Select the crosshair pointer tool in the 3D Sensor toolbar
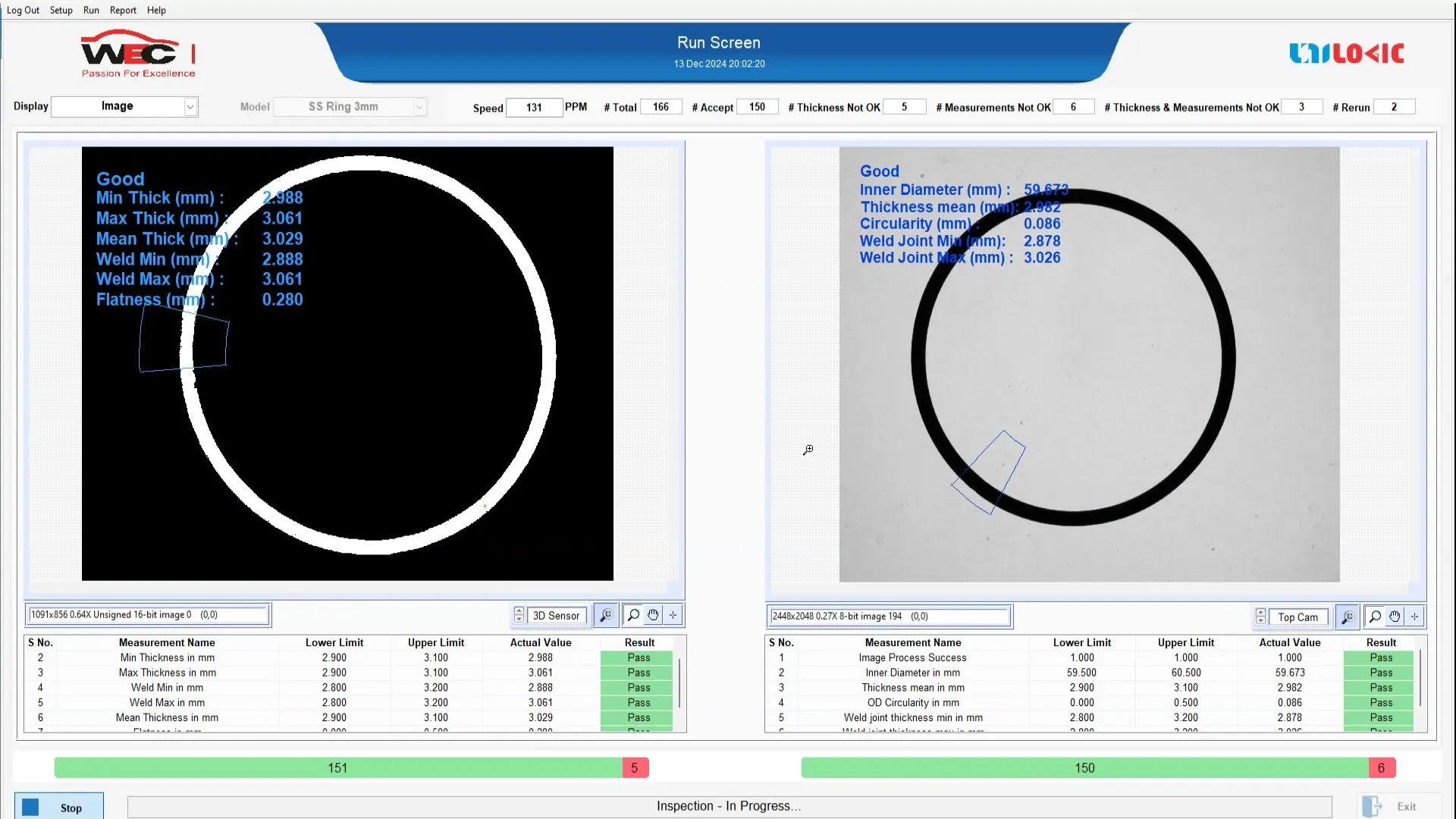Screen dimensions: 1456x819 coord(673,615)
